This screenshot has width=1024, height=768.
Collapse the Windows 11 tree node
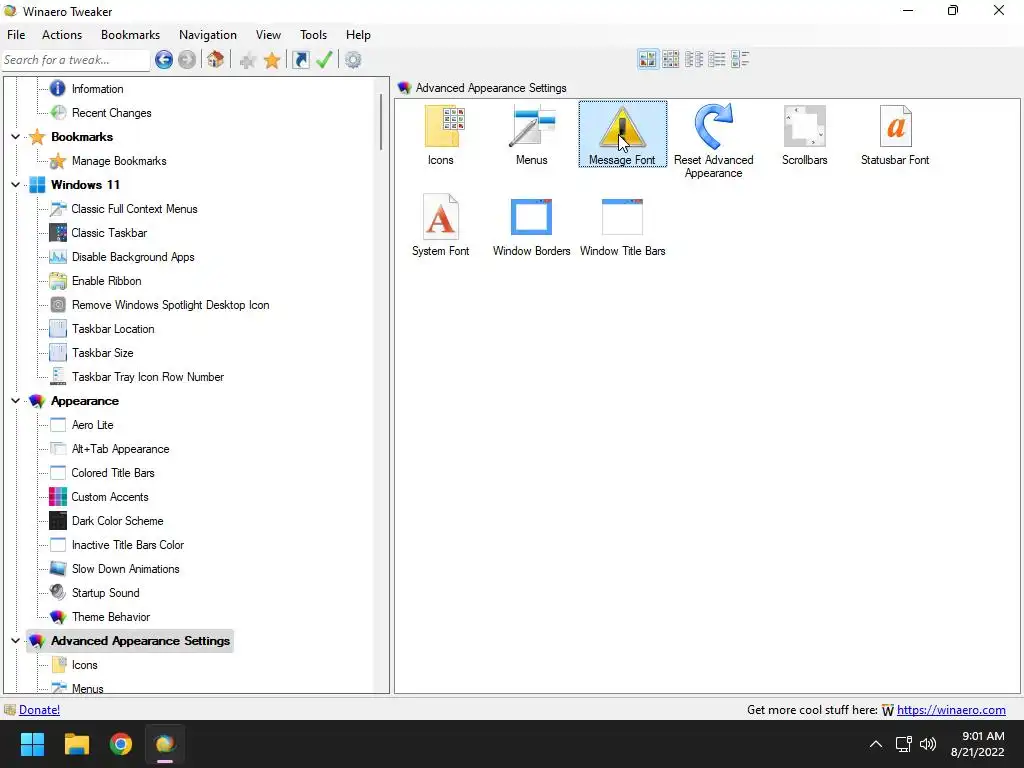(x=15, y=185)
